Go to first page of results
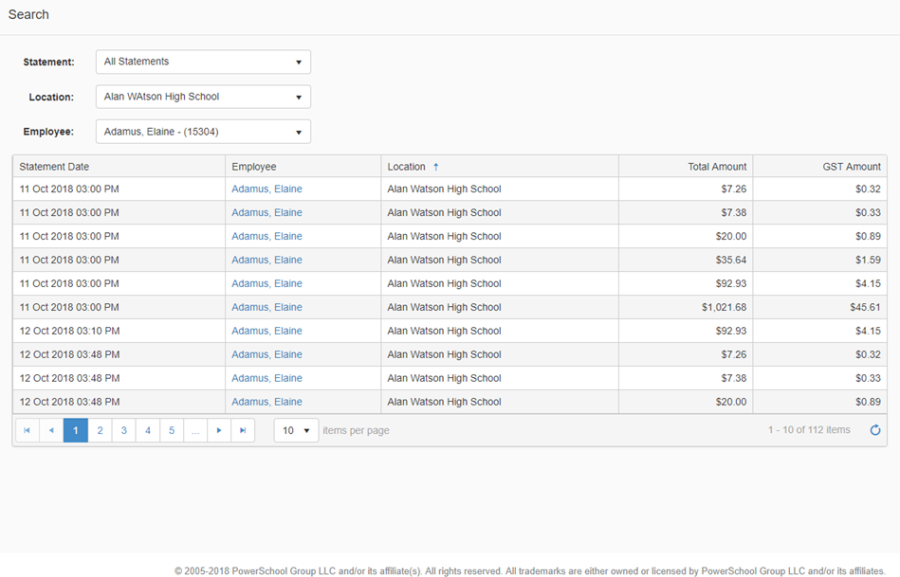Screen dimensions: 900x577 click(27, 430)
